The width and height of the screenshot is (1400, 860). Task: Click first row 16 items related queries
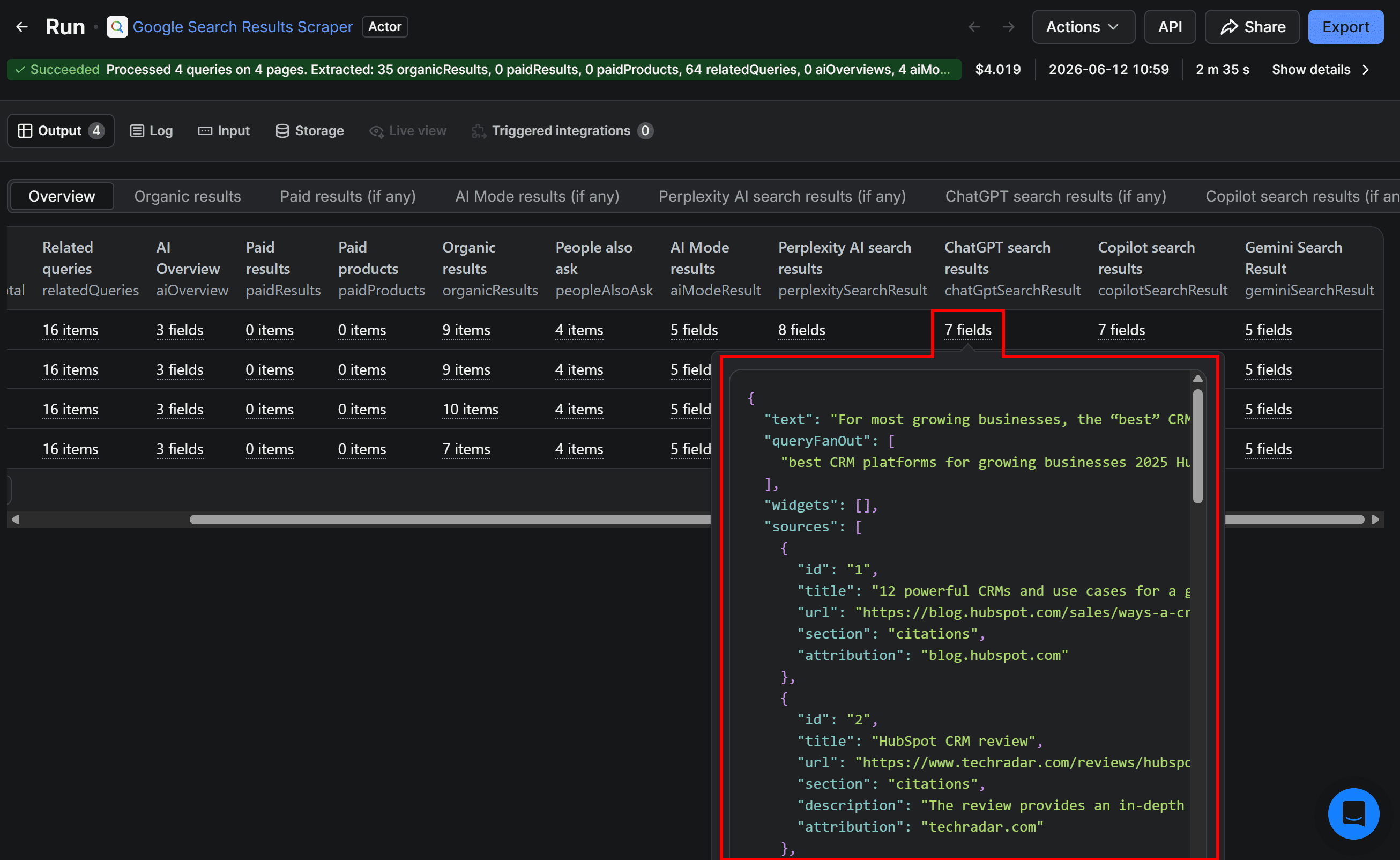(71, 330)
